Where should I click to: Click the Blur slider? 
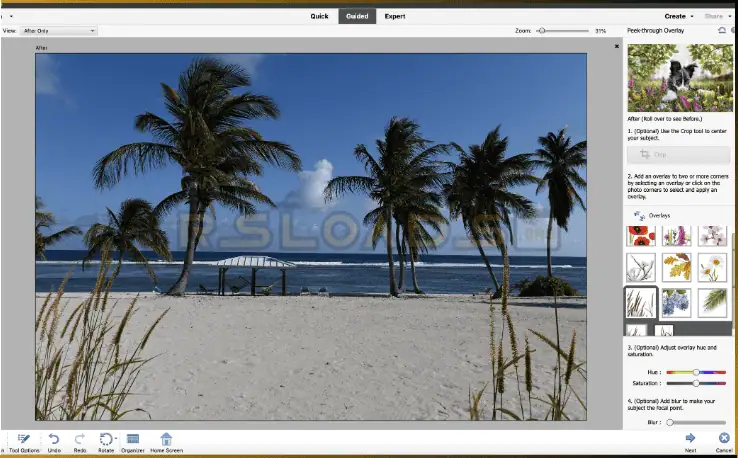pos(696,422)
